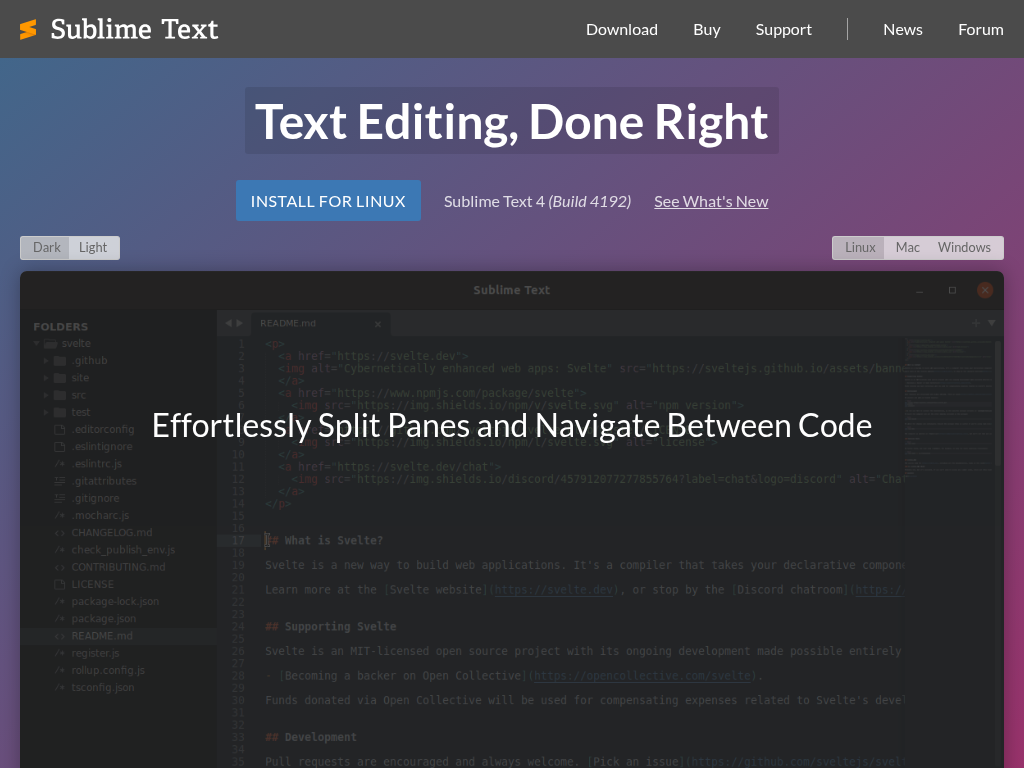Expand the src folder arrow
Image resolution: width=1024 pixels, height=768 pixels.
point(46,395)
